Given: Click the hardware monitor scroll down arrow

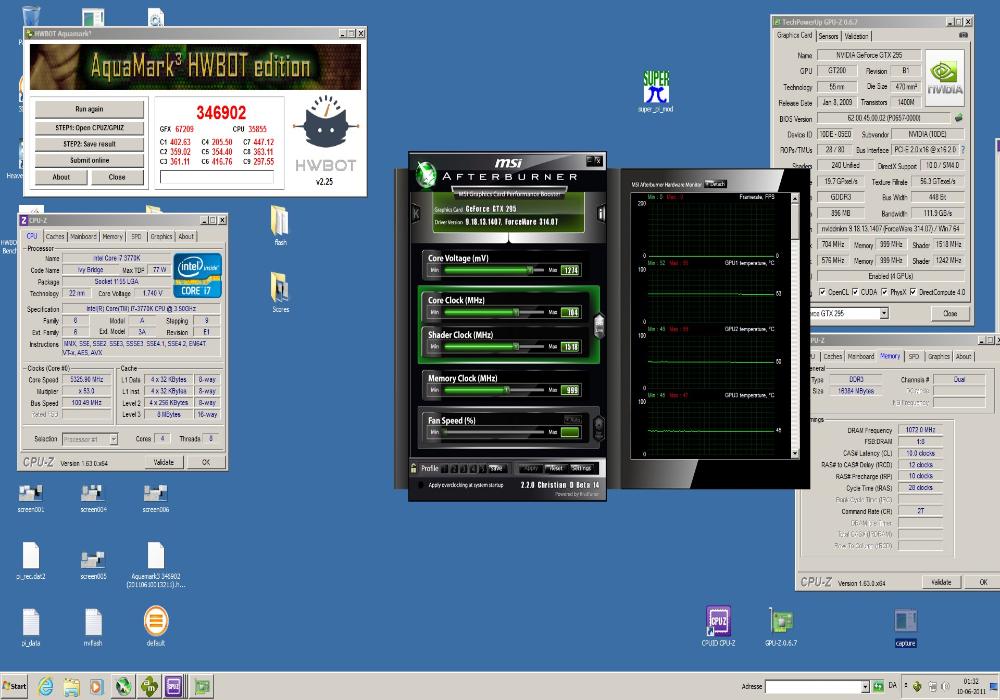Looking at the screenshot, I should tap(795, 453).
